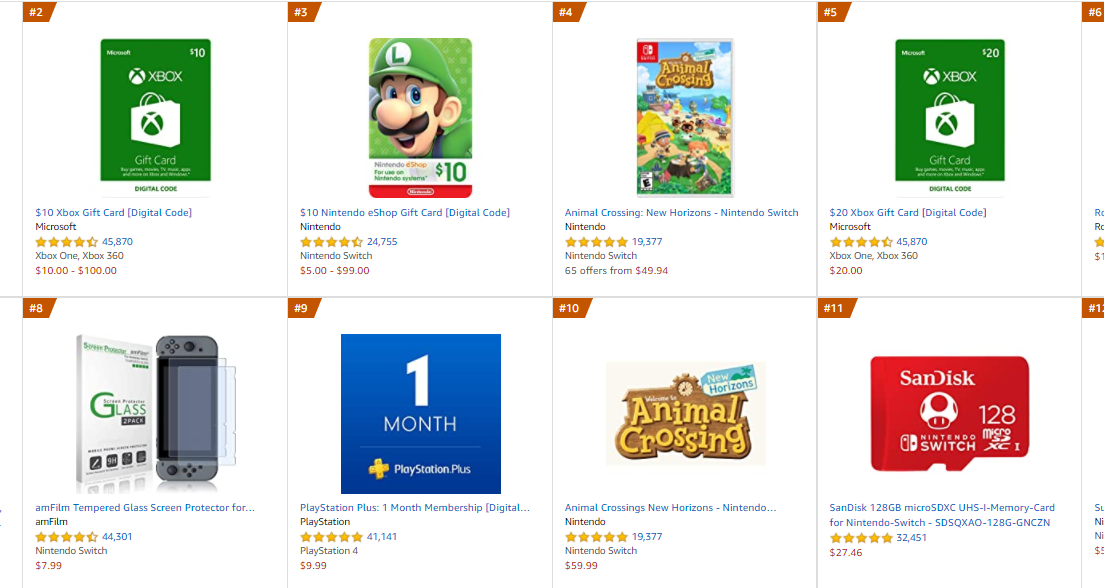Open the $10 Xbox Gift Card image

click(156, 118)
